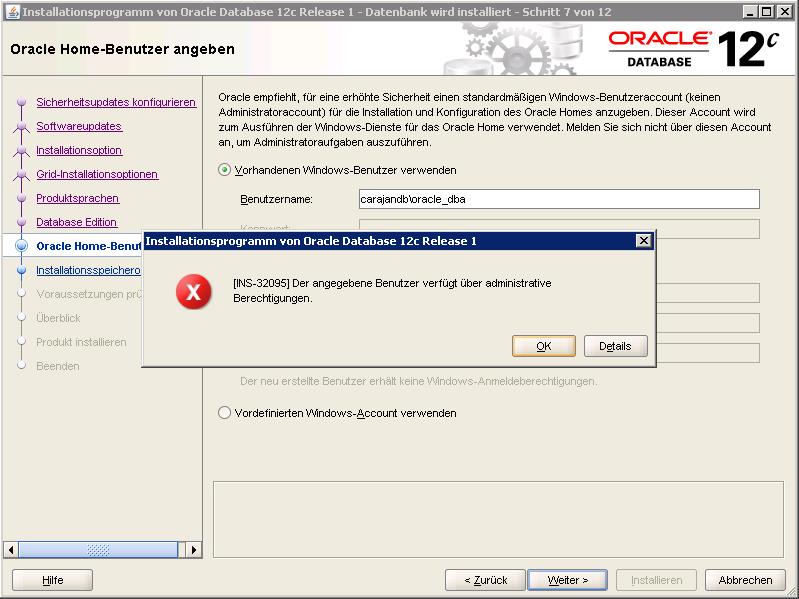799x599 pixels.
Task: Click the current step 'Oracle Home-Benutzer' in the sidebar
Action: coord(89,246)
